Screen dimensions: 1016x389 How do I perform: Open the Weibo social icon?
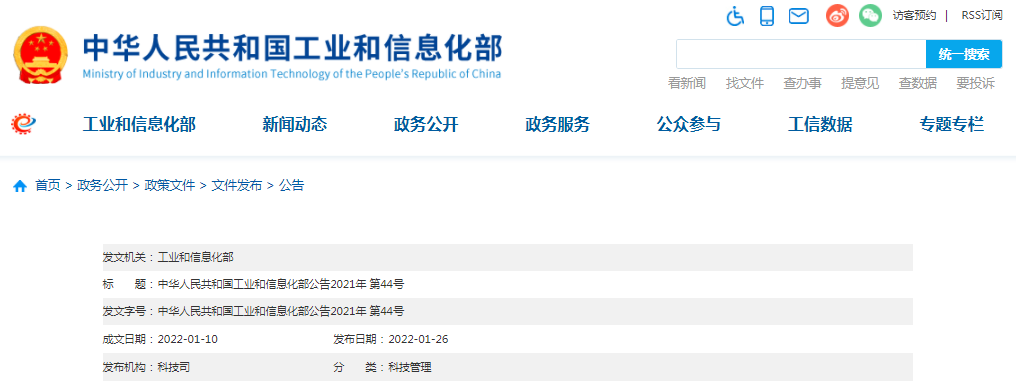pyautogui.click(x=837, y=16)
